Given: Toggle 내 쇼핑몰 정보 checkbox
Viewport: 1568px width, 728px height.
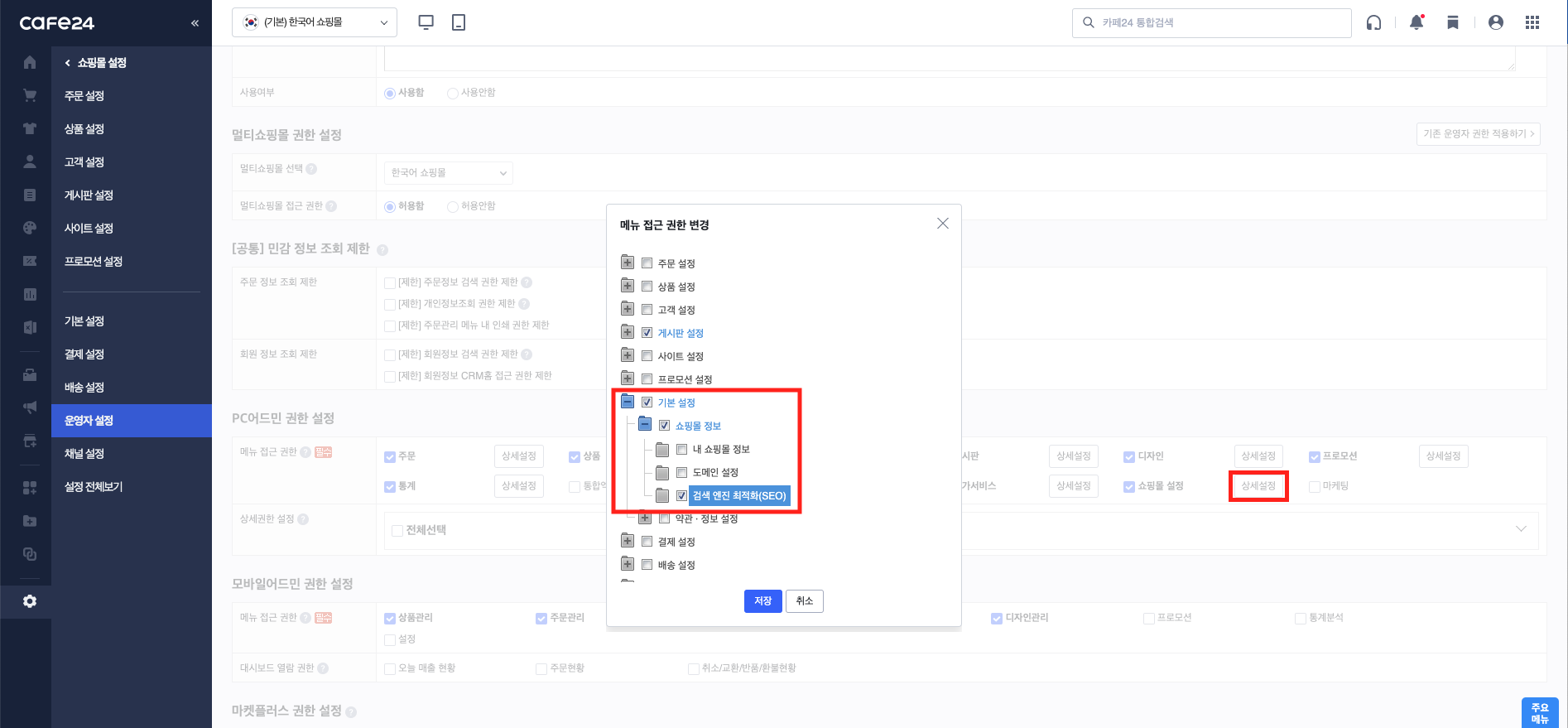Looking at the screenshot, I should click(x=681, y=449).
